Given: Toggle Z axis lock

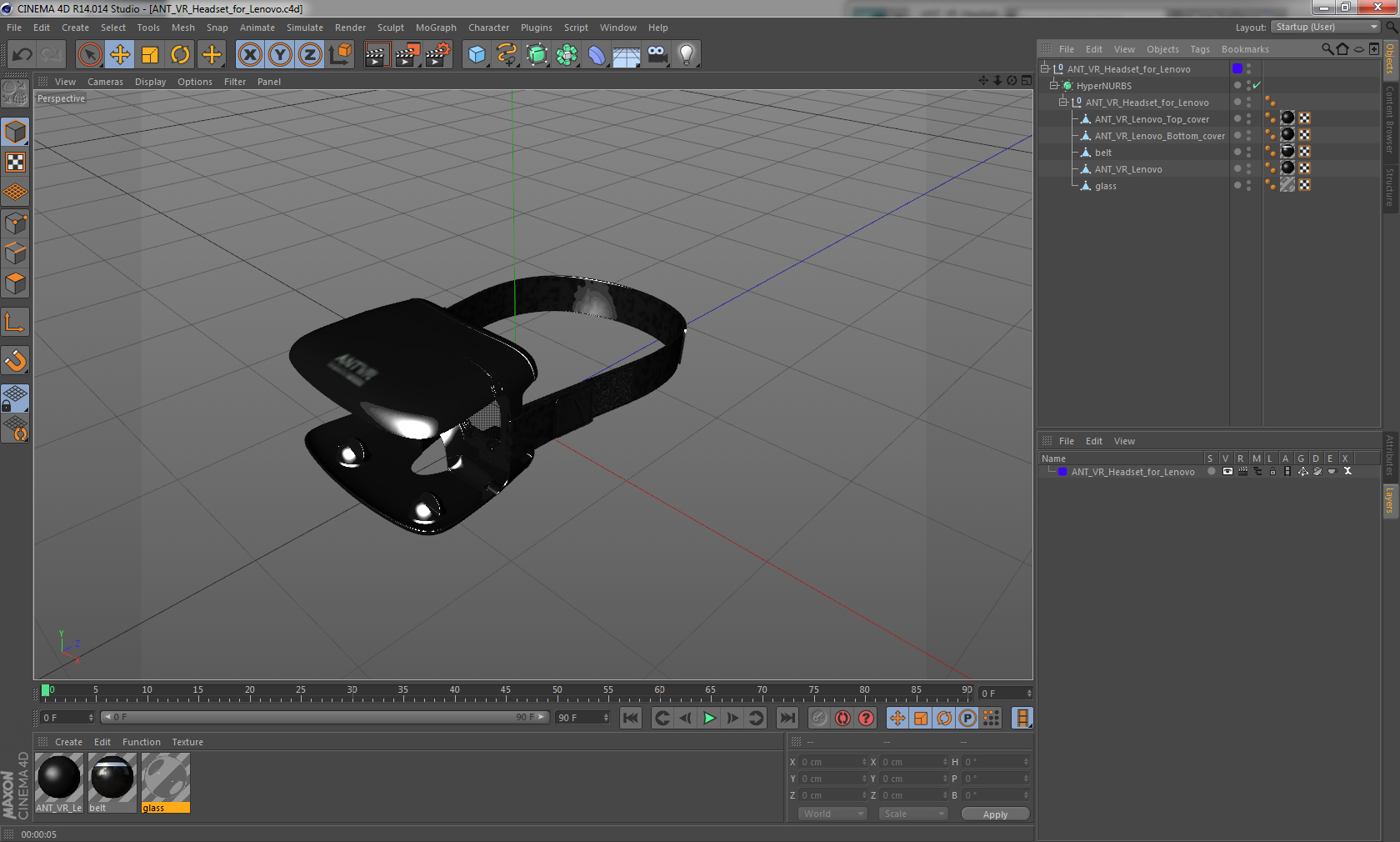Looking at the screenshot, I should point(310,55).
